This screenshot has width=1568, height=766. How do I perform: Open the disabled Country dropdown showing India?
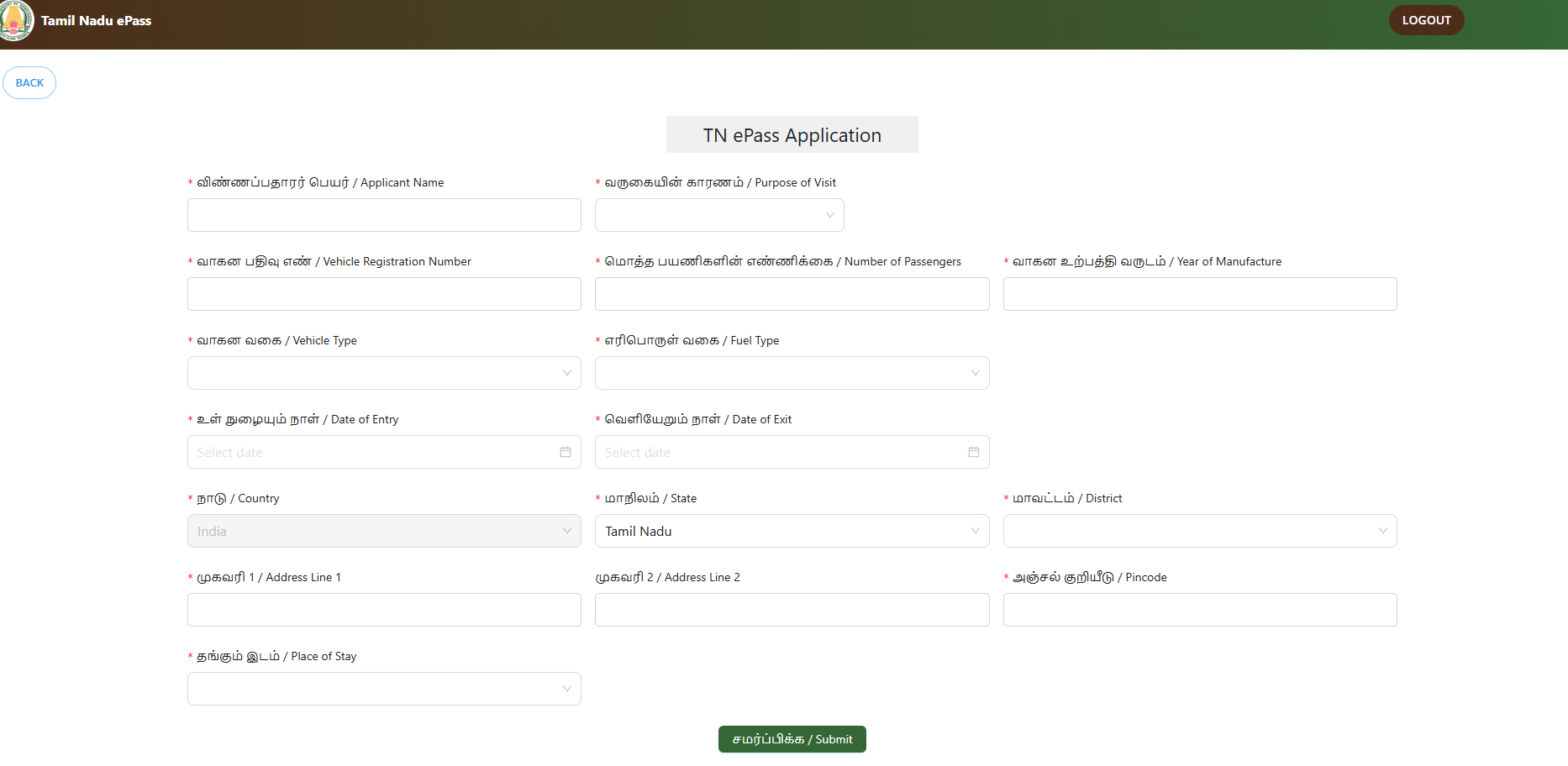coord(384,531)
